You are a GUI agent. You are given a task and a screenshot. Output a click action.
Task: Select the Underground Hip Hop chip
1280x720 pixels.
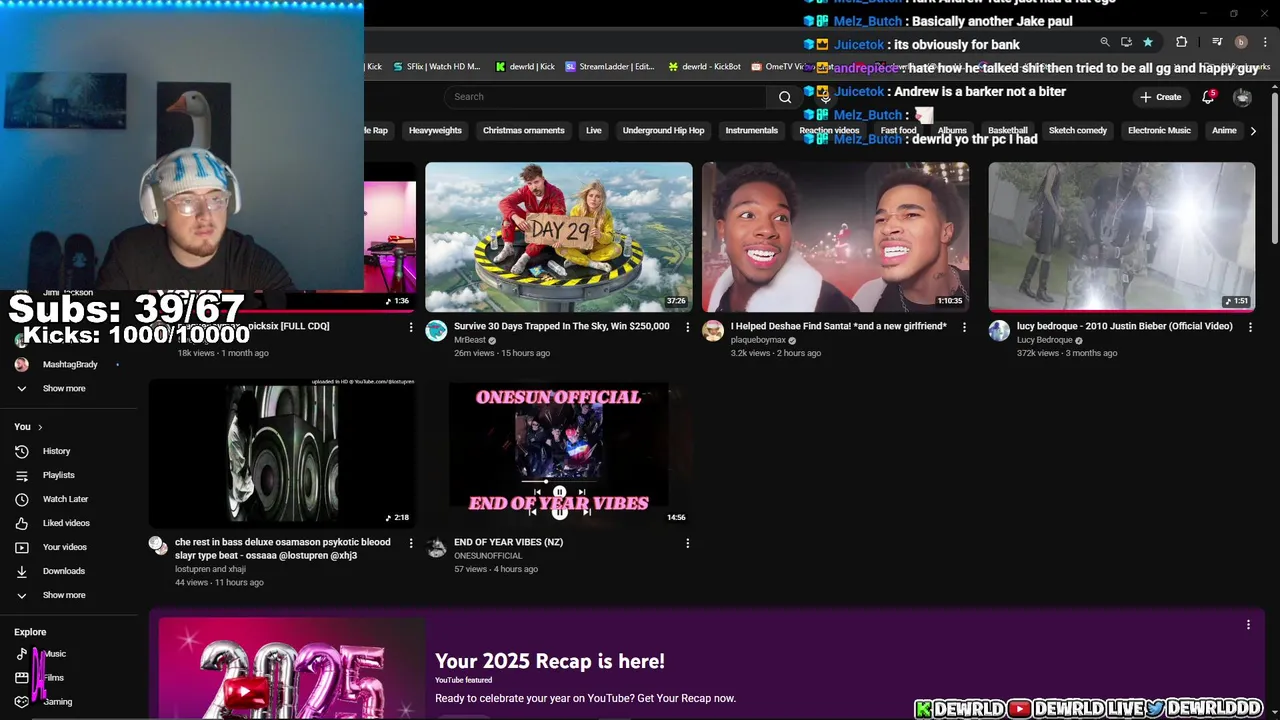point(663,131)
